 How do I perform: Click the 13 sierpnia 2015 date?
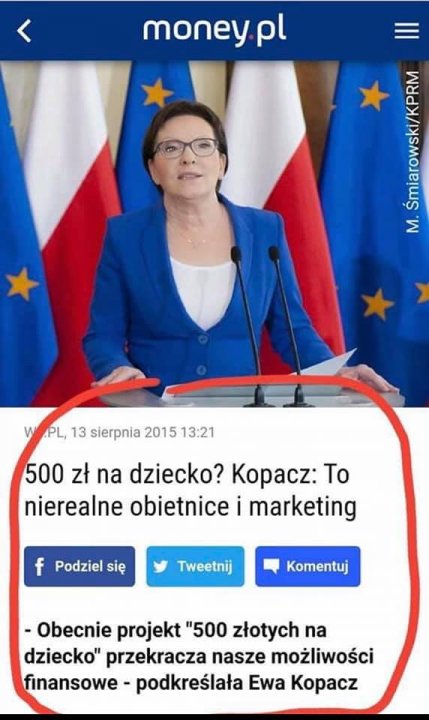coord(124,433)
